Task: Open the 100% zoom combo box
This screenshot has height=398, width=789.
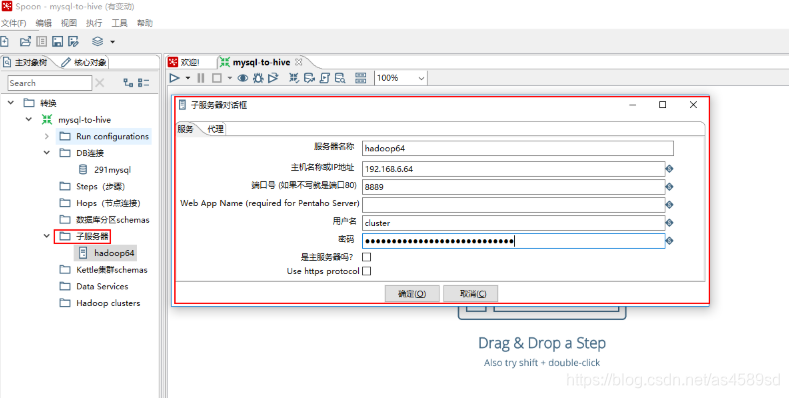Action: [401, 78]
